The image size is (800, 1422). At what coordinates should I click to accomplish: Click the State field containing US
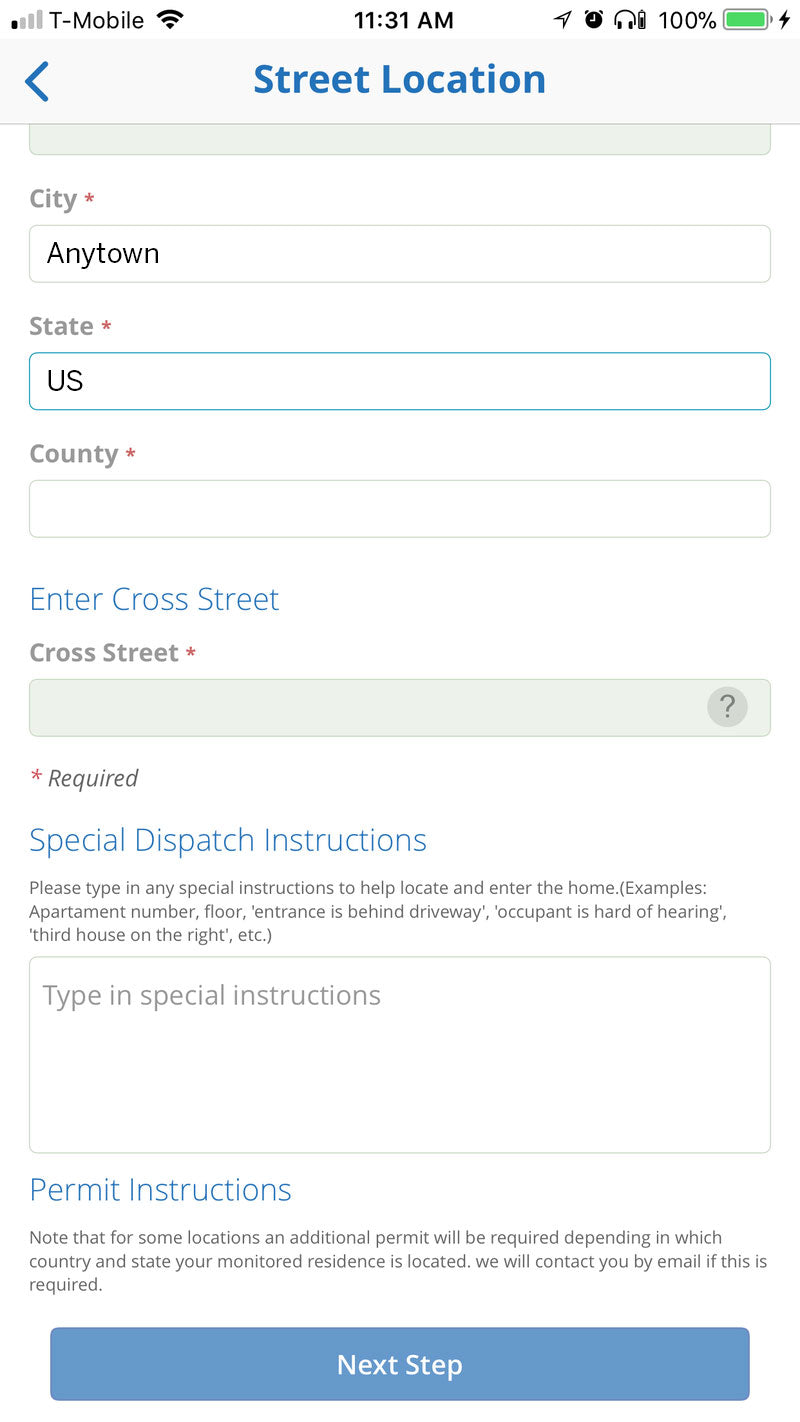tap(400, 381)
